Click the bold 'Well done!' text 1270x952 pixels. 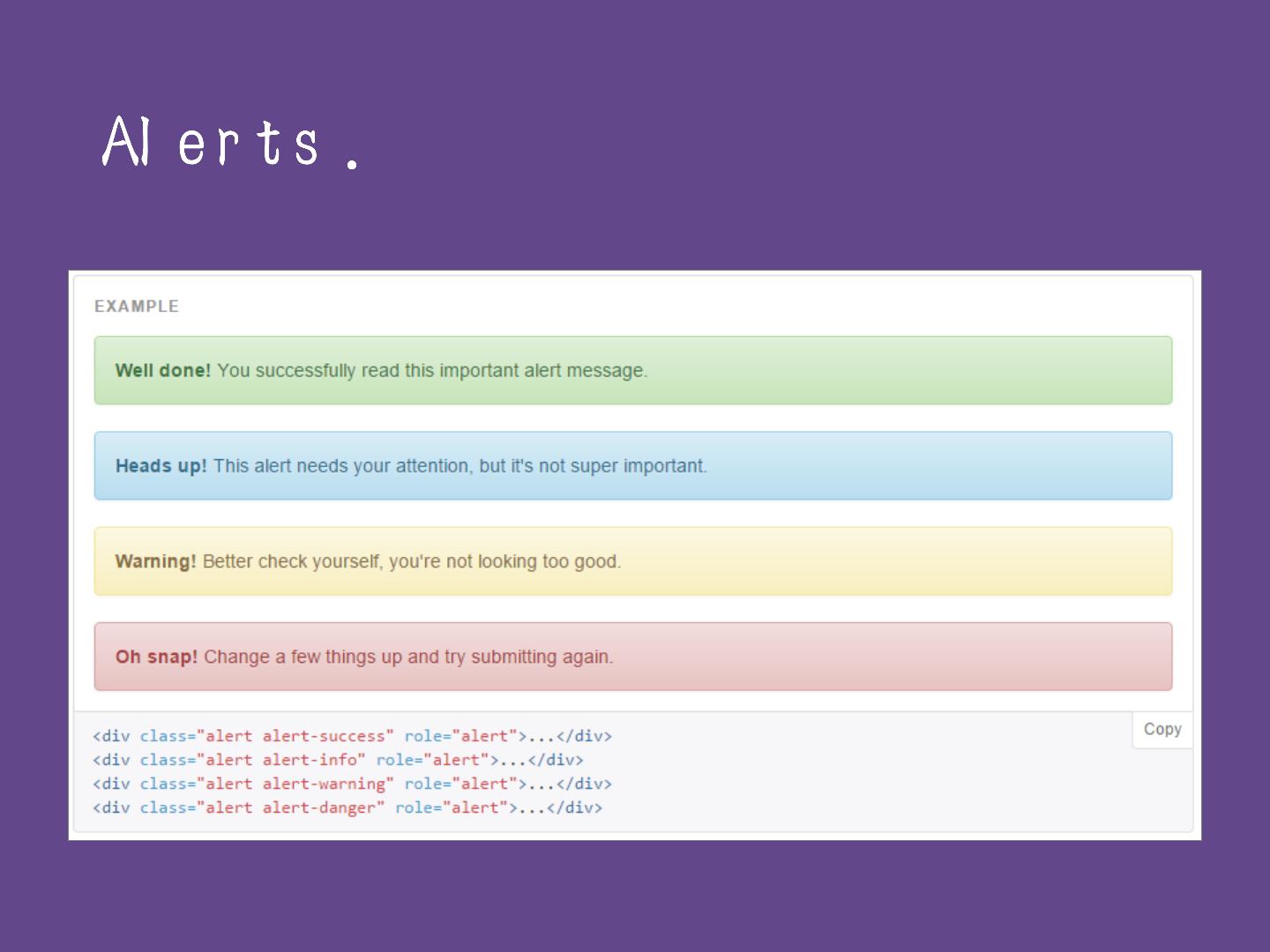(x=162, y=370)
